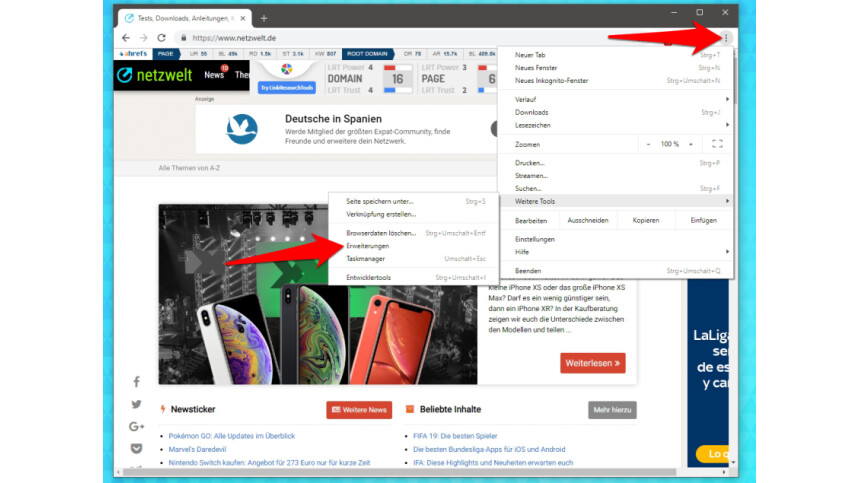Click the horizontal scrollbar at page bottom
The width and height of the screenshot is (858, 483).
coord(399,472)
